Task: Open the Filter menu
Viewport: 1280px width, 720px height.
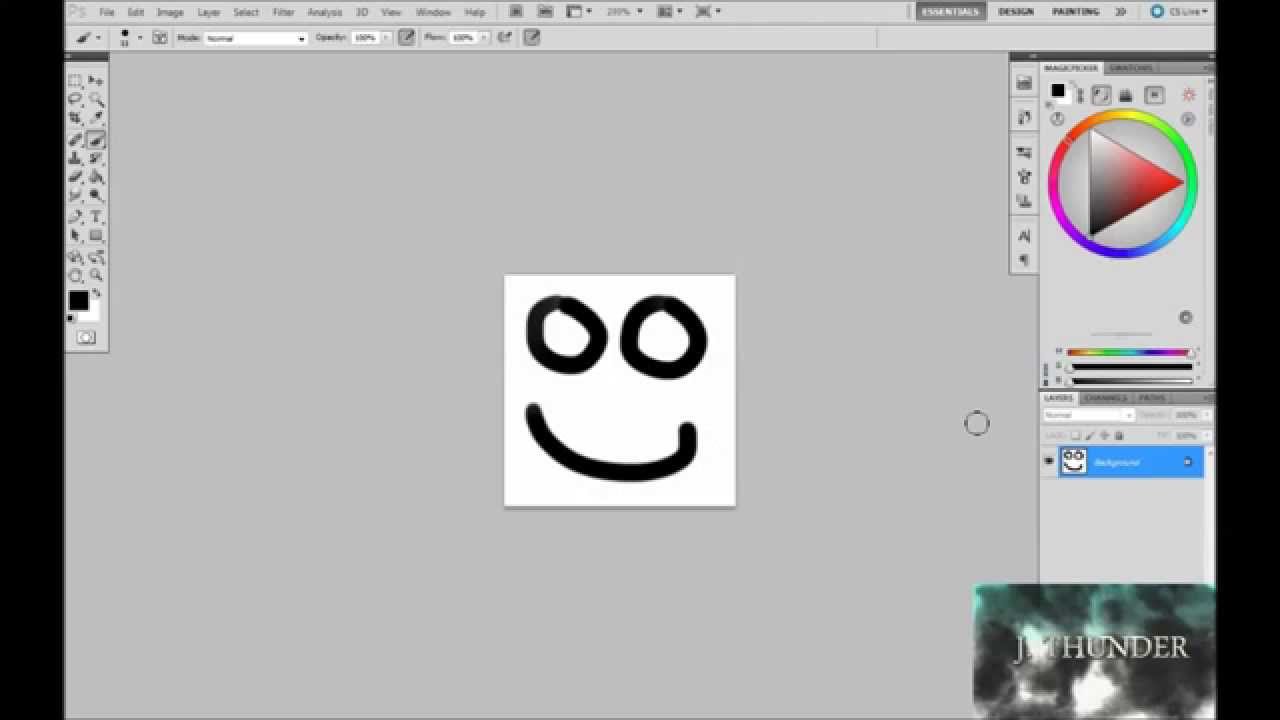Action: 284,12
